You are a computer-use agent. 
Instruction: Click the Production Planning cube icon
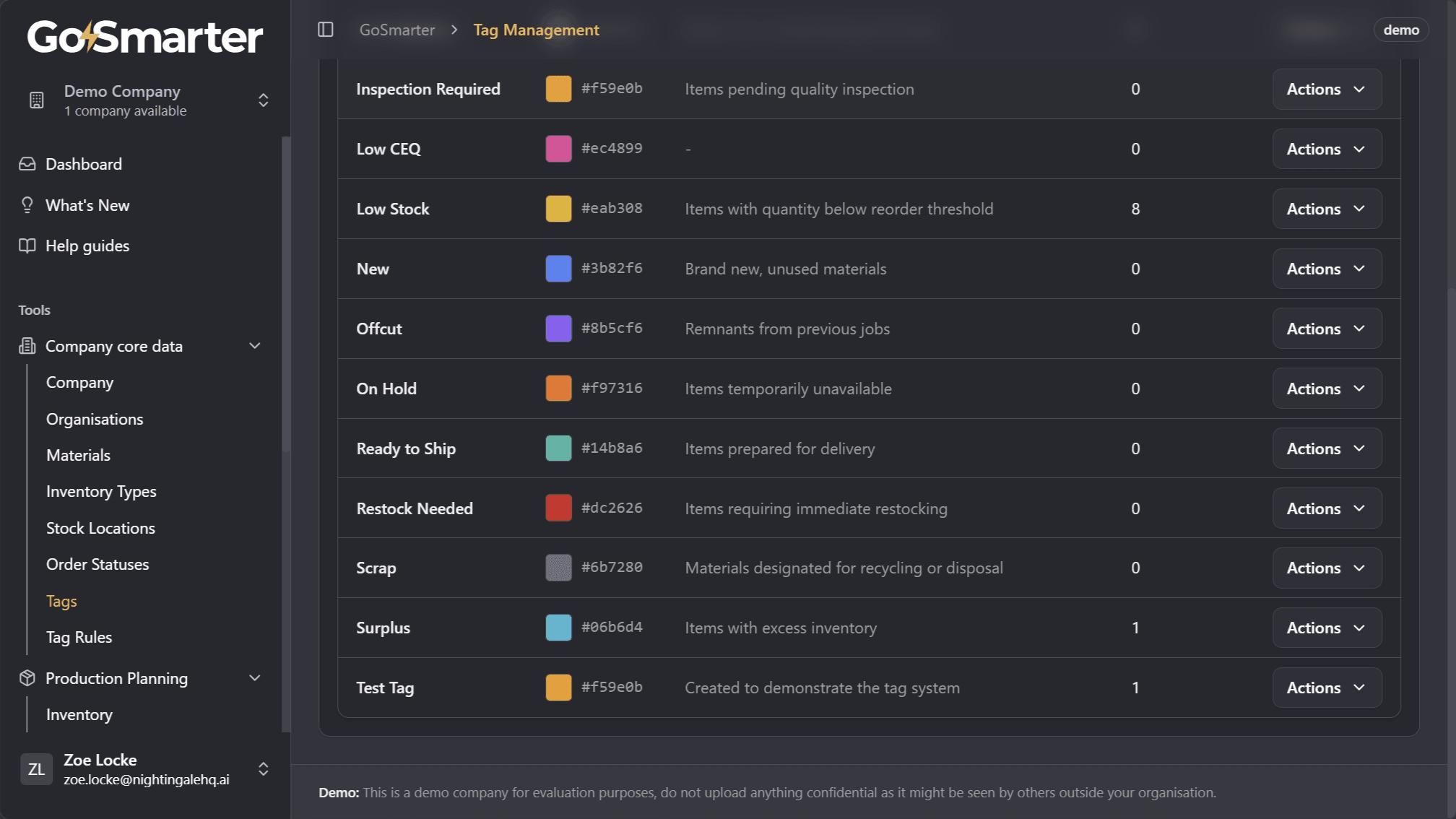[x=26, y=678]
